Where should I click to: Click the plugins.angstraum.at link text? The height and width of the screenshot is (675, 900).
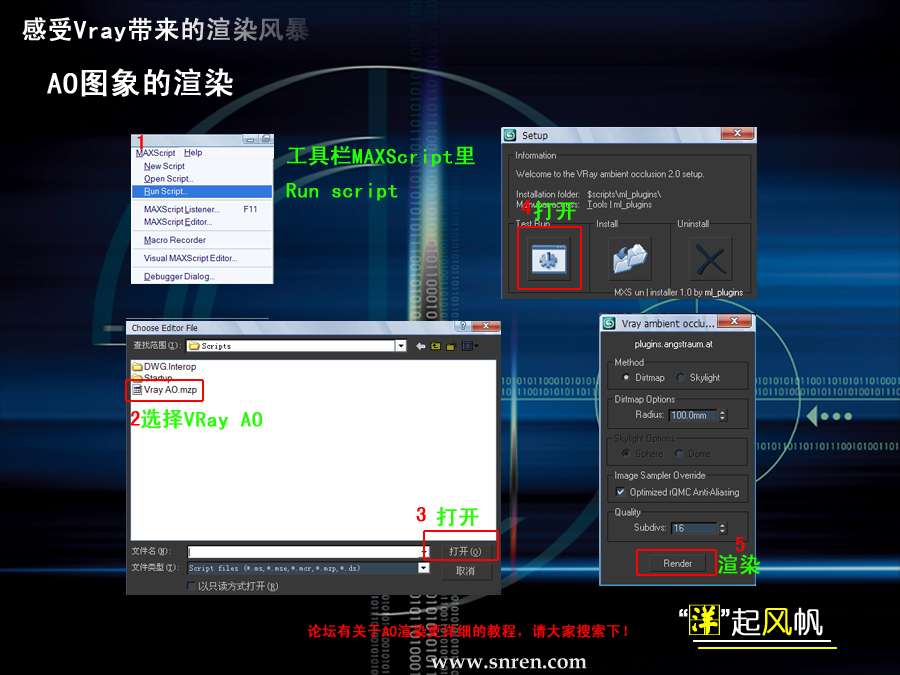pyautogui.click(x=673, y=344)
